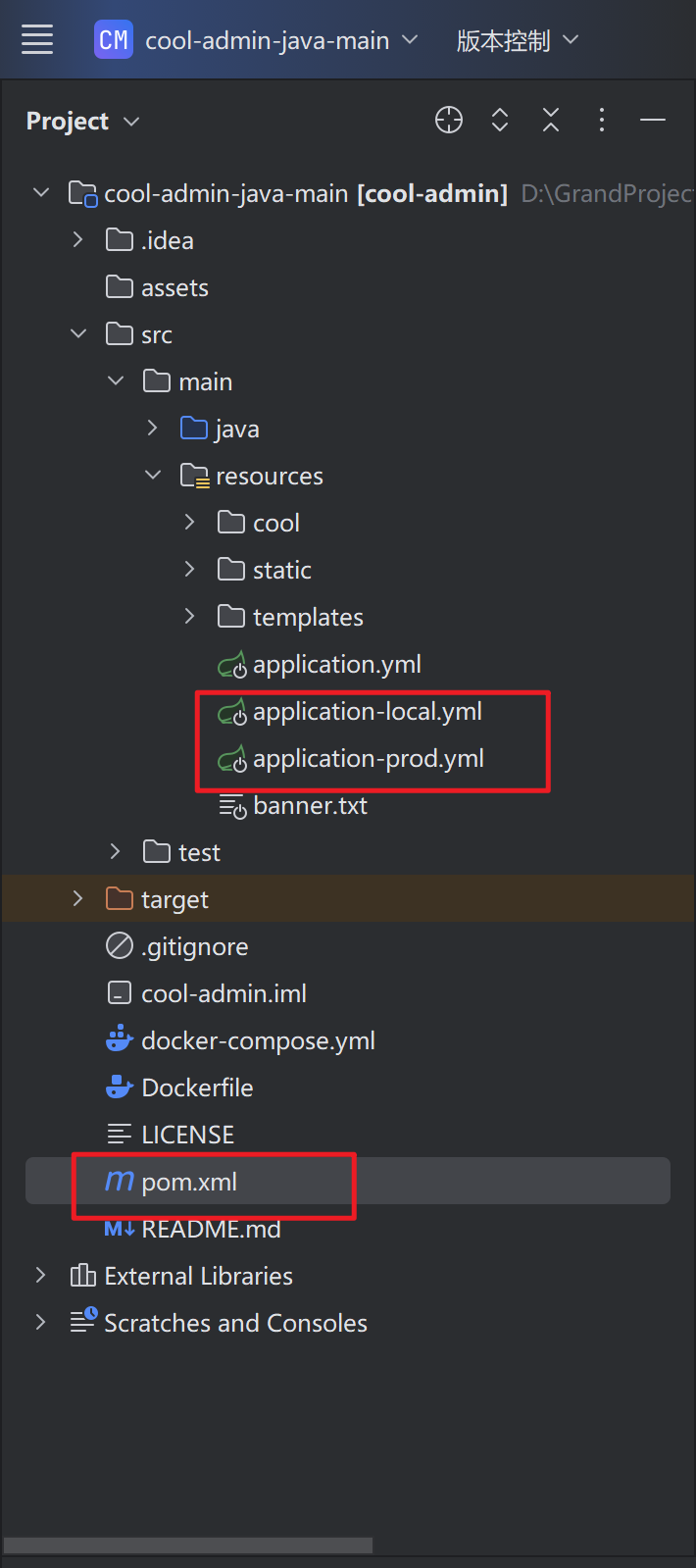The width and height of the screenshot is (696, 1568).
Task: Click the Expand All icon in Project toolbar
Action: pyautogui.click(x=499, y=119)
